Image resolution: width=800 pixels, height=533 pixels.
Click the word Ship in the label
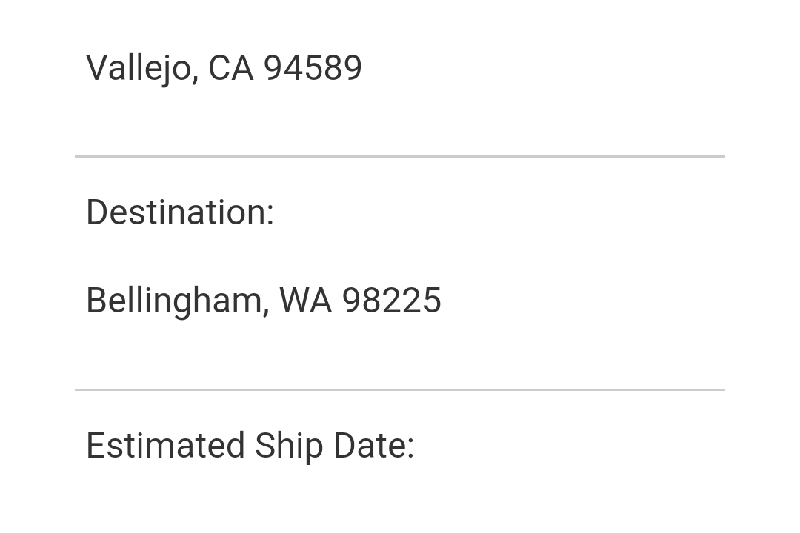(x=289, y=446)
